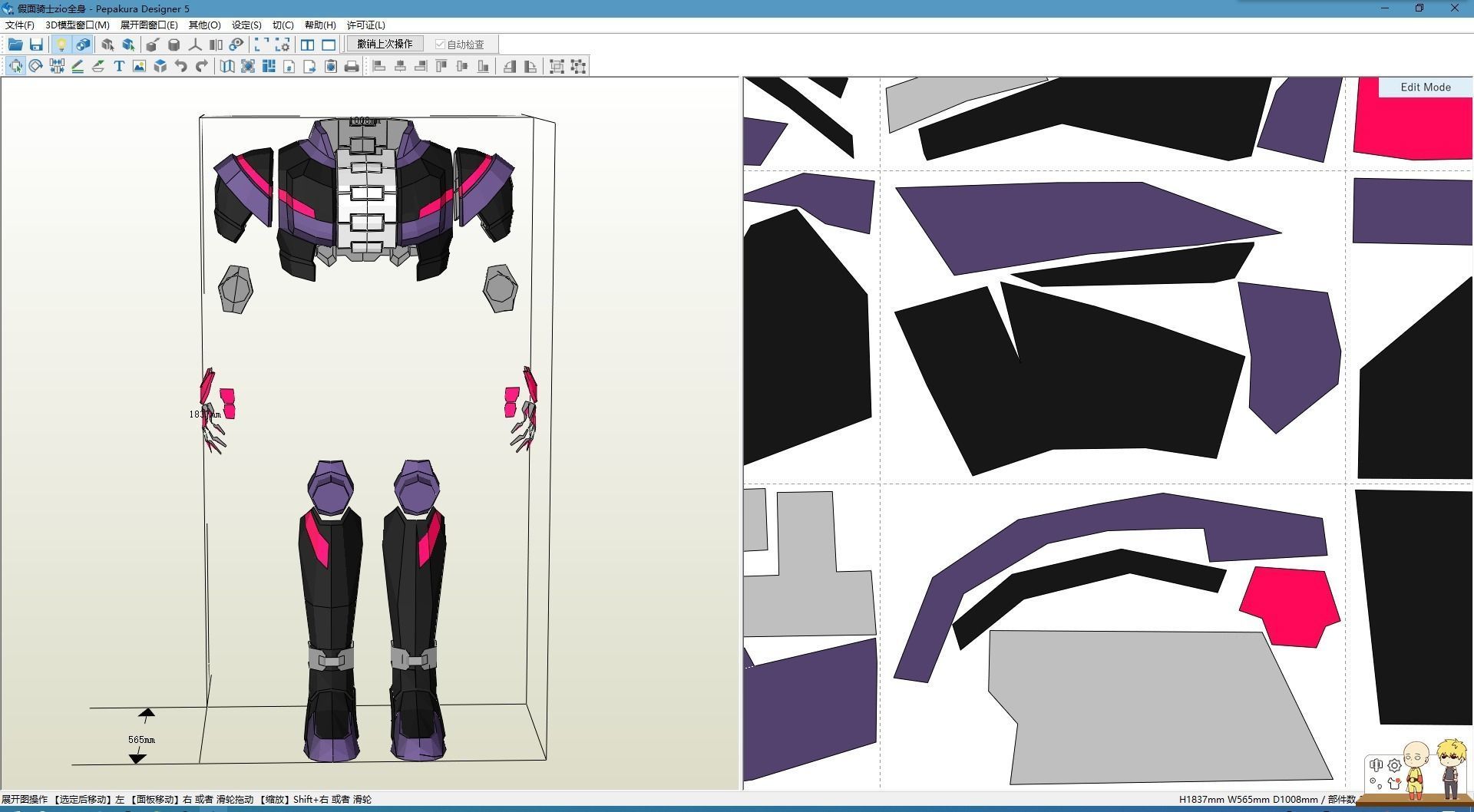Toggle the 自动检查 checkbox
This screenshot has height=812, width=1474.
pyautogui.click(x=459, y=45)
